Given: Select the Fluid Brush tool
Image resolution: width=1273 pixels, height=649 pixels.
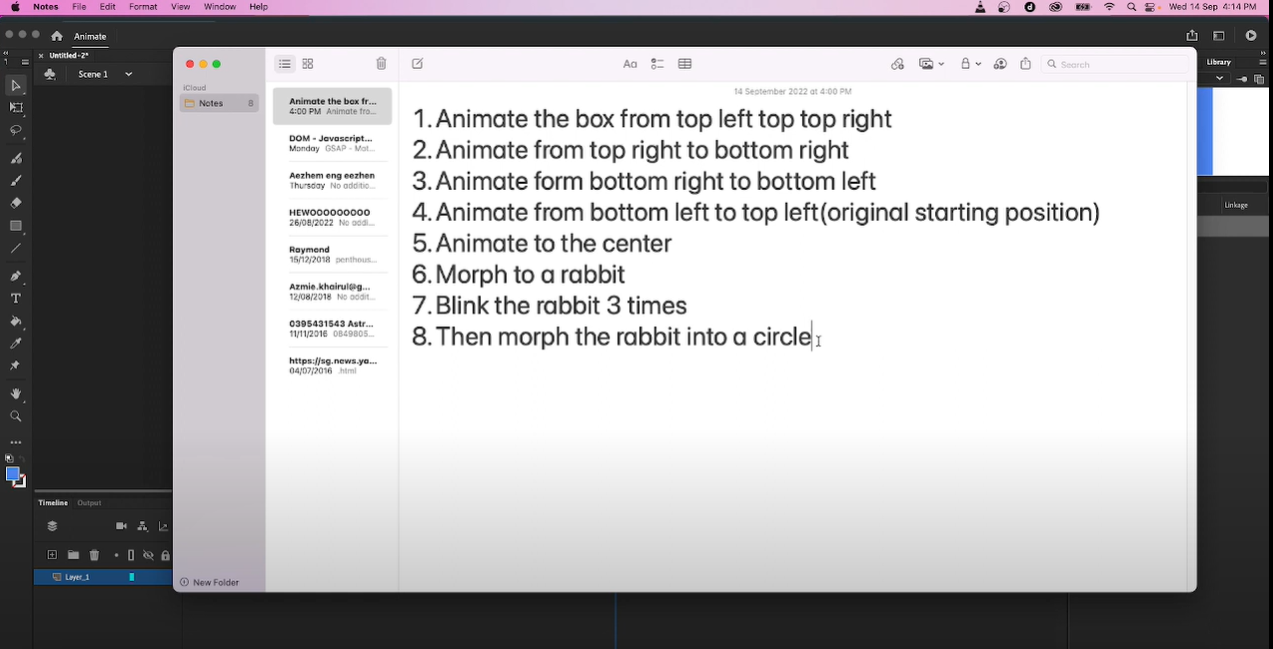Looking at the screenshot, I should [16, 158].
